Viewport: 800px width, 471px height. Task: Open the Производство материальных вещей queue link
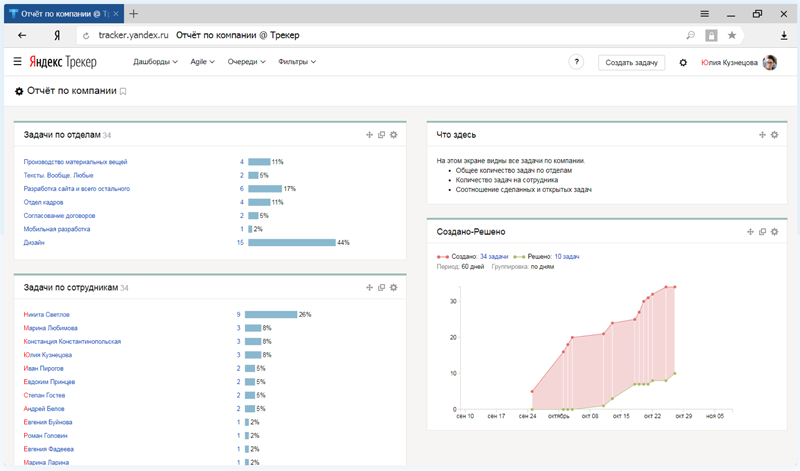pyautogui.click(x=75, y=162)
